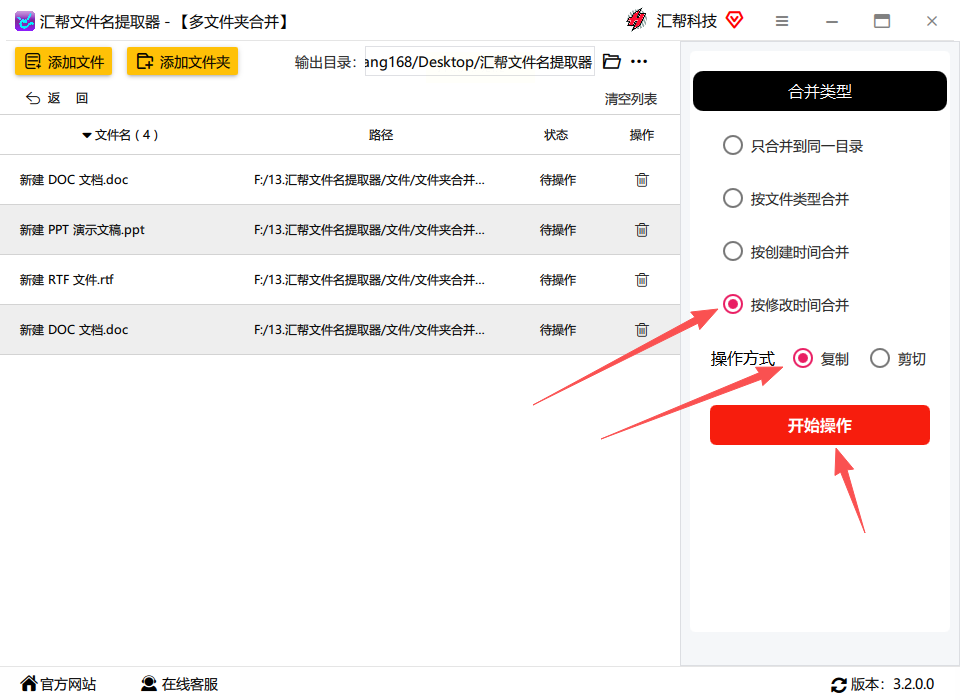The image size is (960, 700).
Task: Click the red diamond VIP icon
Action: 734,20
